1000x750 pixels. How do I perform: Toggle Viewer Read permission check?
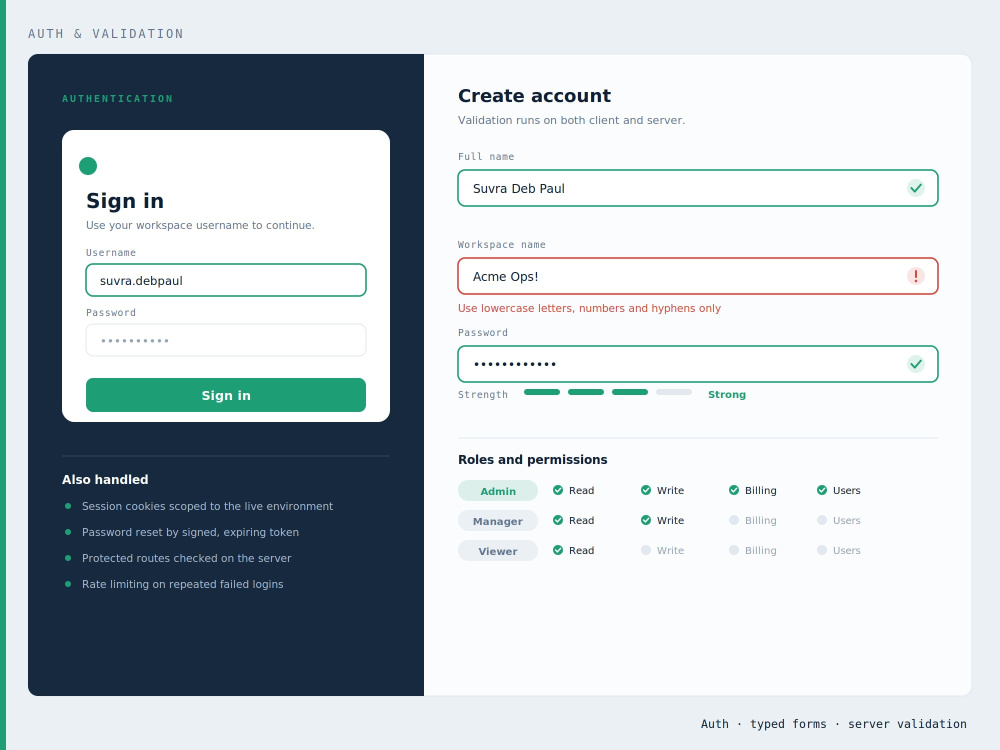(x=558, y=550)
